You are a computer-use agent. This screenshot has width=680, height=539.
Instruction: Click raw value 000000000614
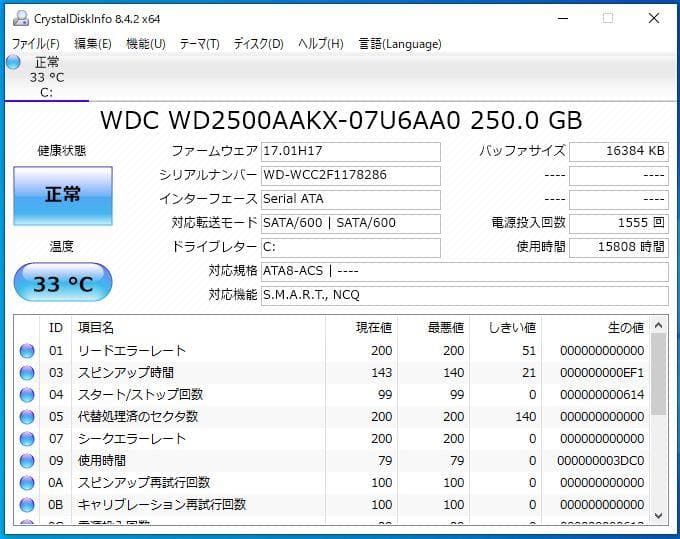[x=602, y=395]
